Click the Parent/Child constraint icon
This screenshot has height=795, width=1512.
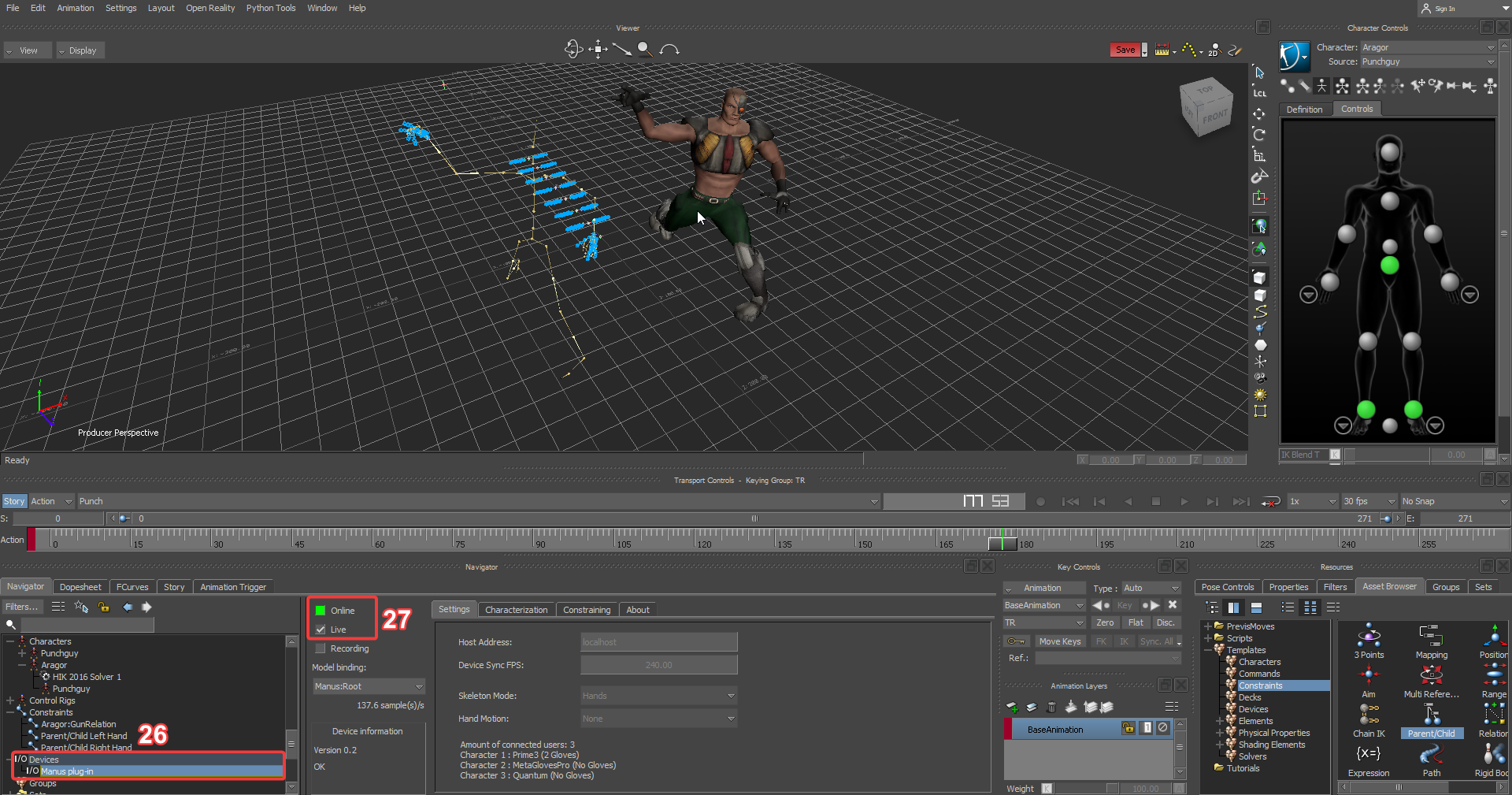1431,715
